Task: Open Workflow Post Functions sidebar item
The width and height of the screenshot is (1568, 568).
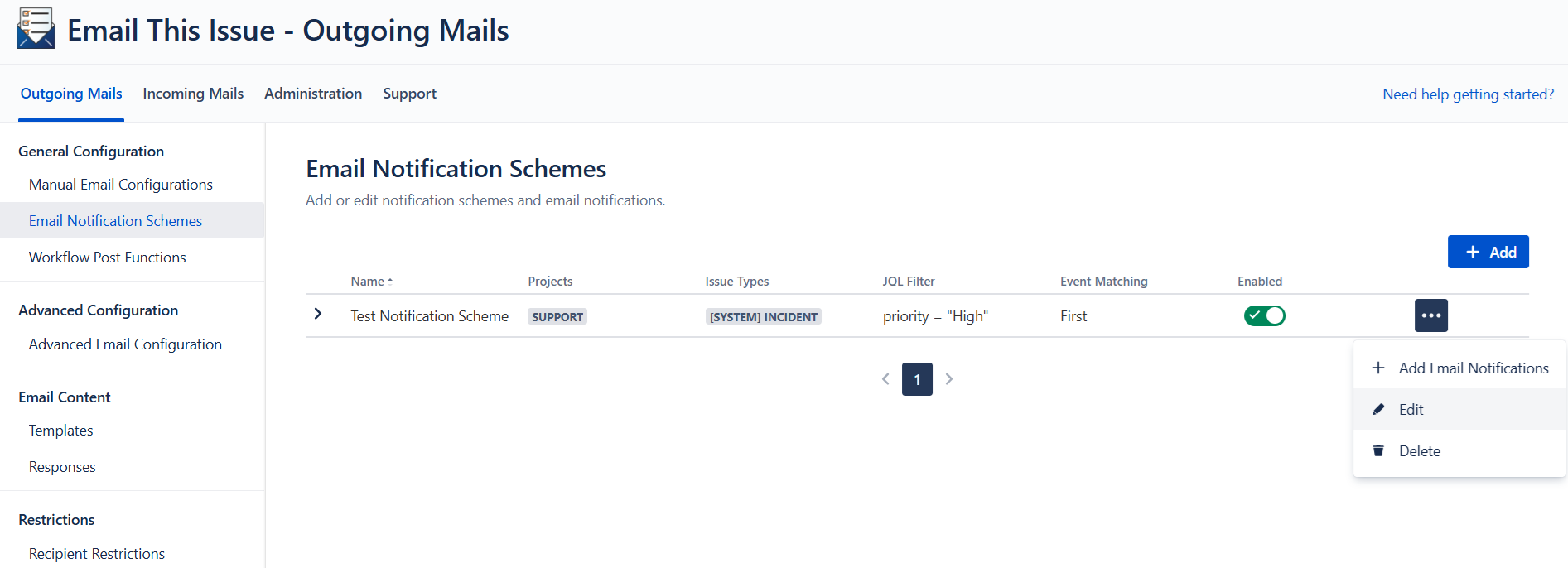Action: pyautogui.click(x=108, y=258)
